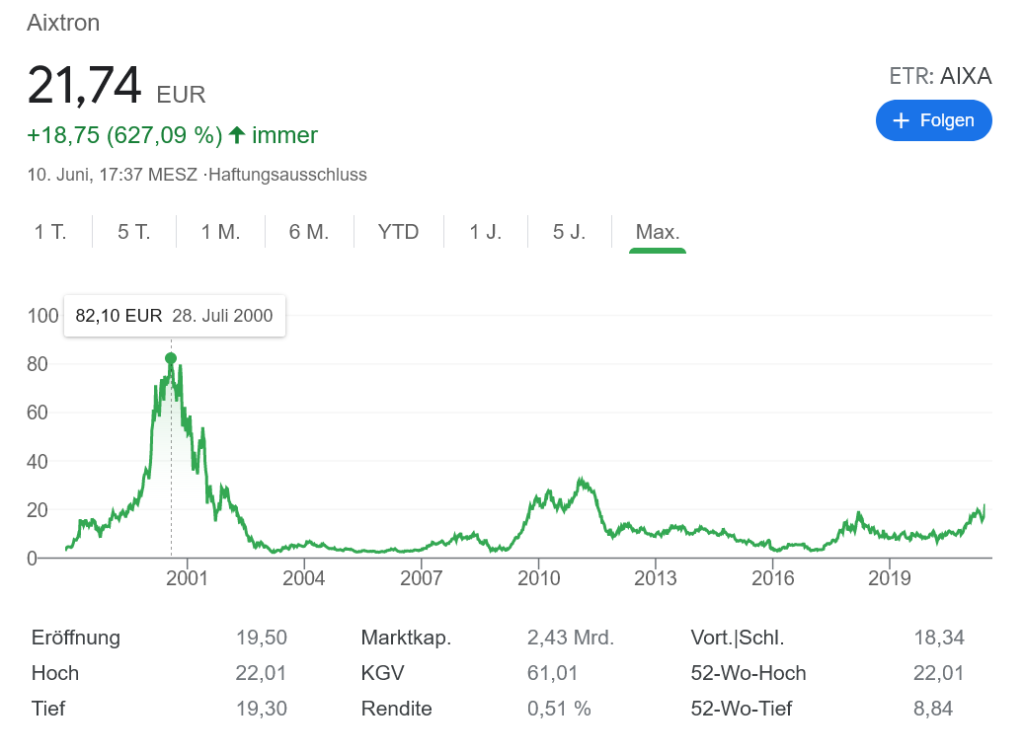Click the Aixtron stock title
Viewport: 1024px width, 753px height.
coord(63,23)
